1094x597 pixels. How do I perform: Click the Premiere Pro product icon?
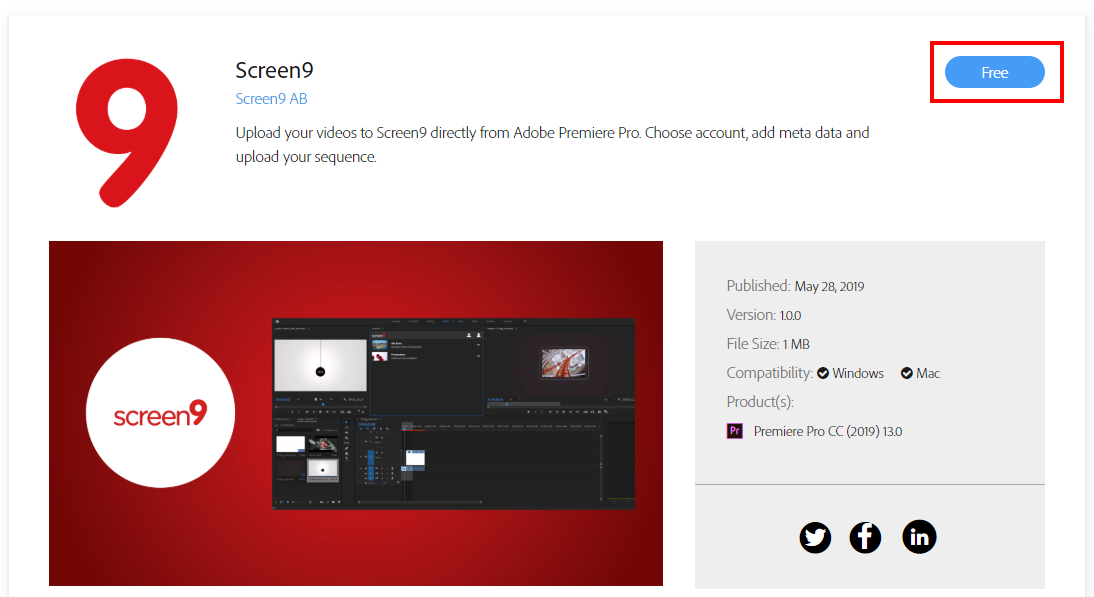coord(735,431)
